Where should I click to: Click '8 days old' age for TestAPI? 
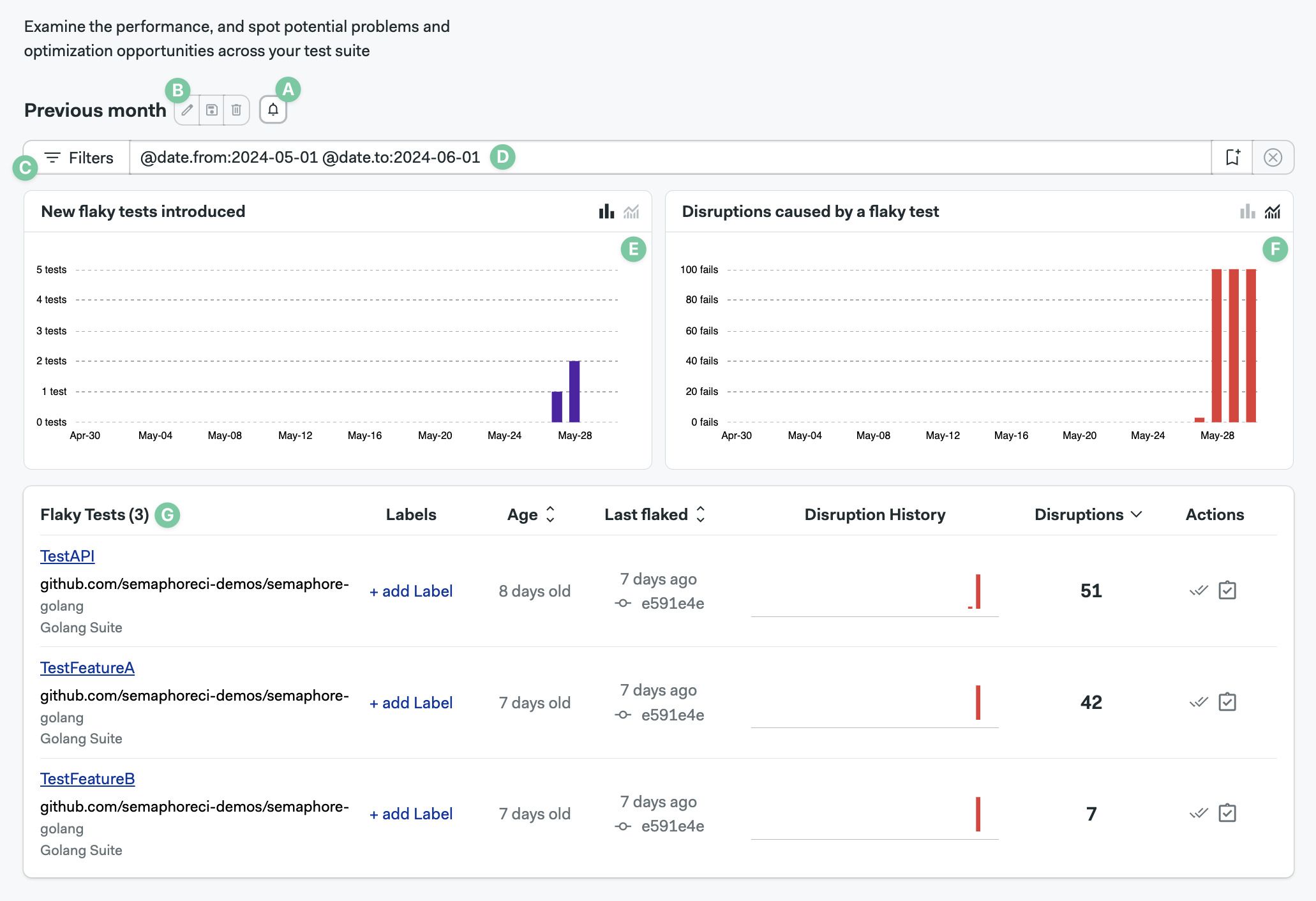(x=535, y=591)
